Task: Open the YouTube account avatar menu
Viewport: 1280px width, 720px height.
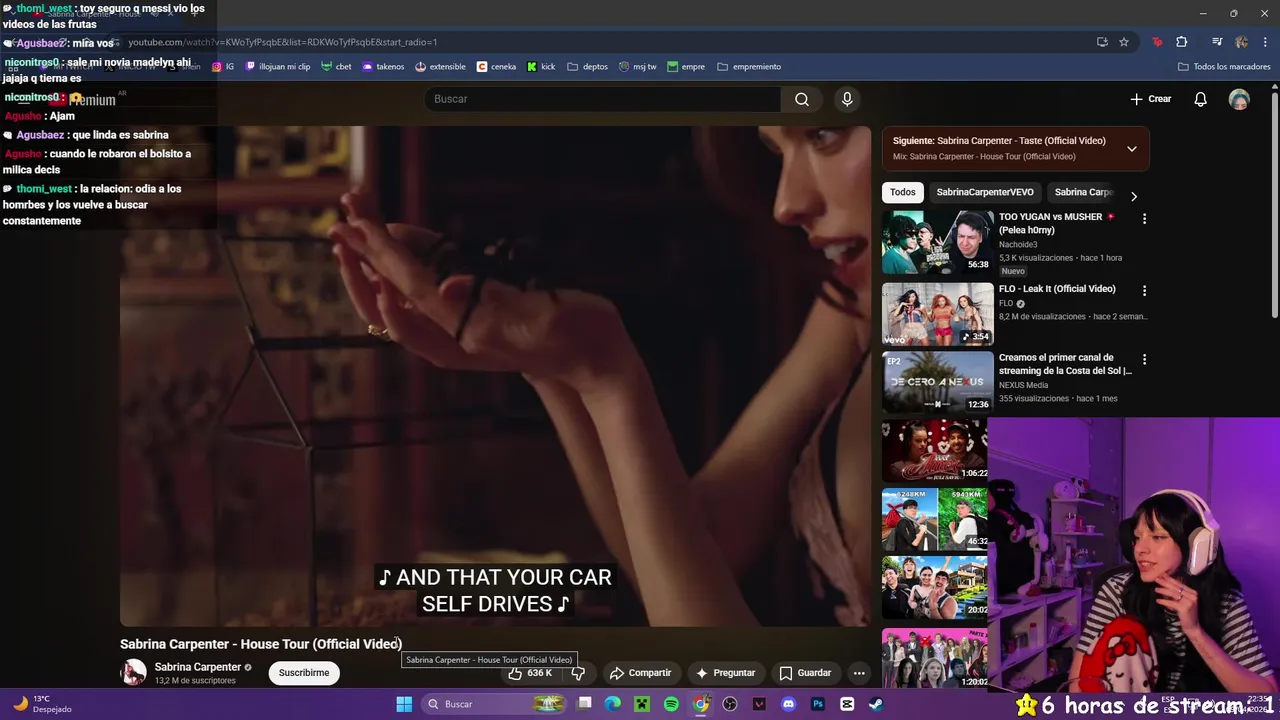Action: click(1239, 99)
